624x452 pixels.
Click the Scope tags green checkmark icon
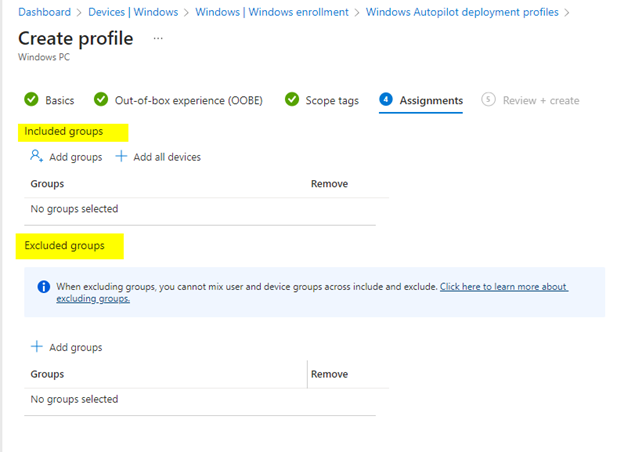tap(292, 100)
